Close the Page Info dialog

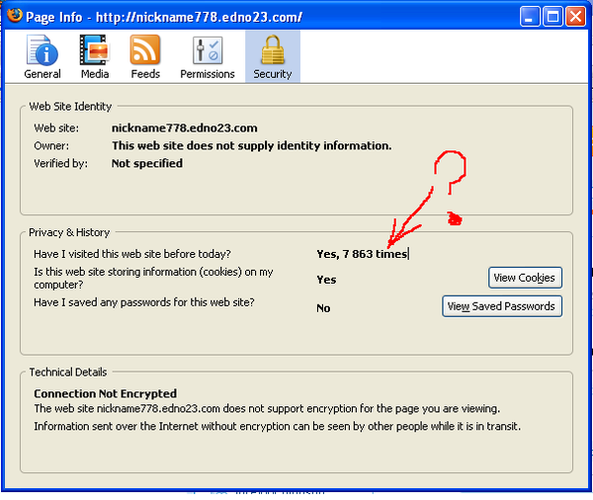(576, 17)
